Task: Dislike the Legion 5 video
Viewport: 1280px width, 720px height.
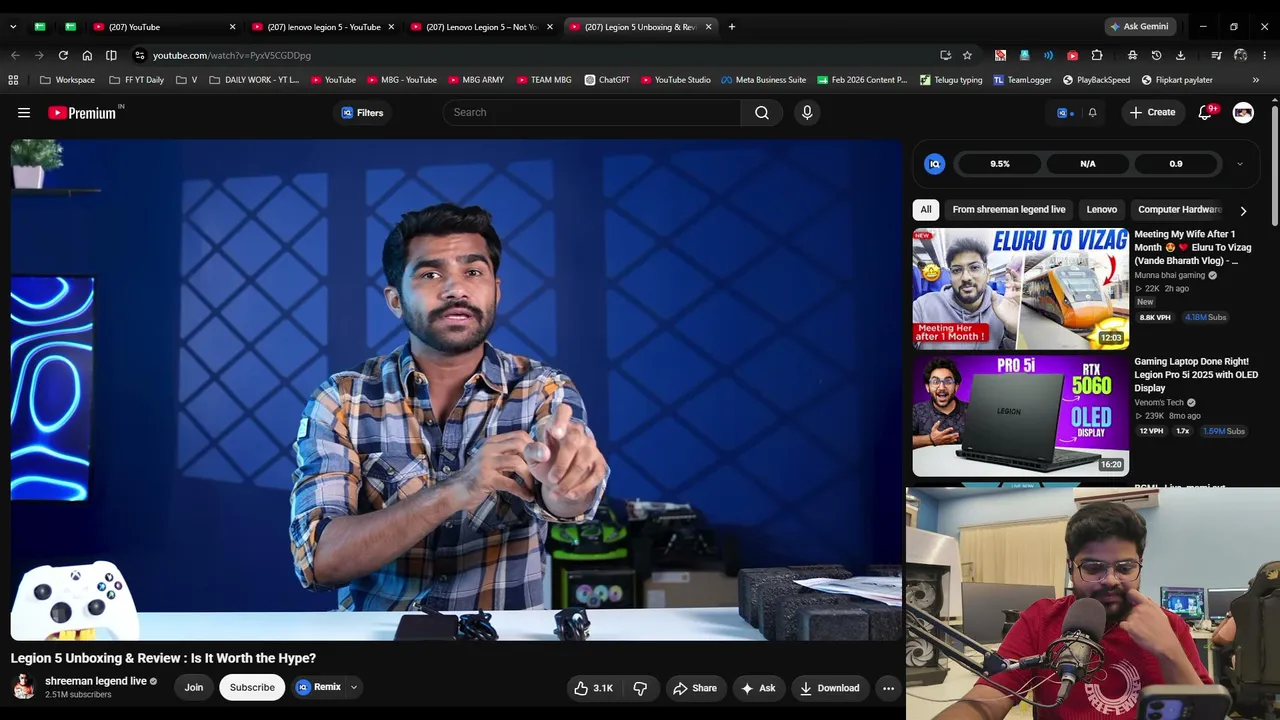Action: coord(640,688)
